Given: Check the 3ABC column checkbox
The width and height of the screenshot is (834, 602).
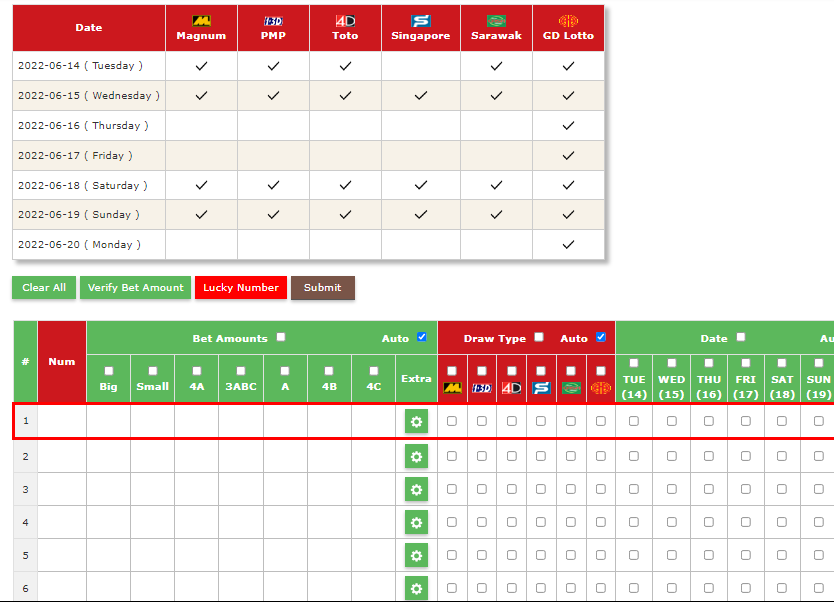Looking at the screenshot, I should tap(241, 371).
